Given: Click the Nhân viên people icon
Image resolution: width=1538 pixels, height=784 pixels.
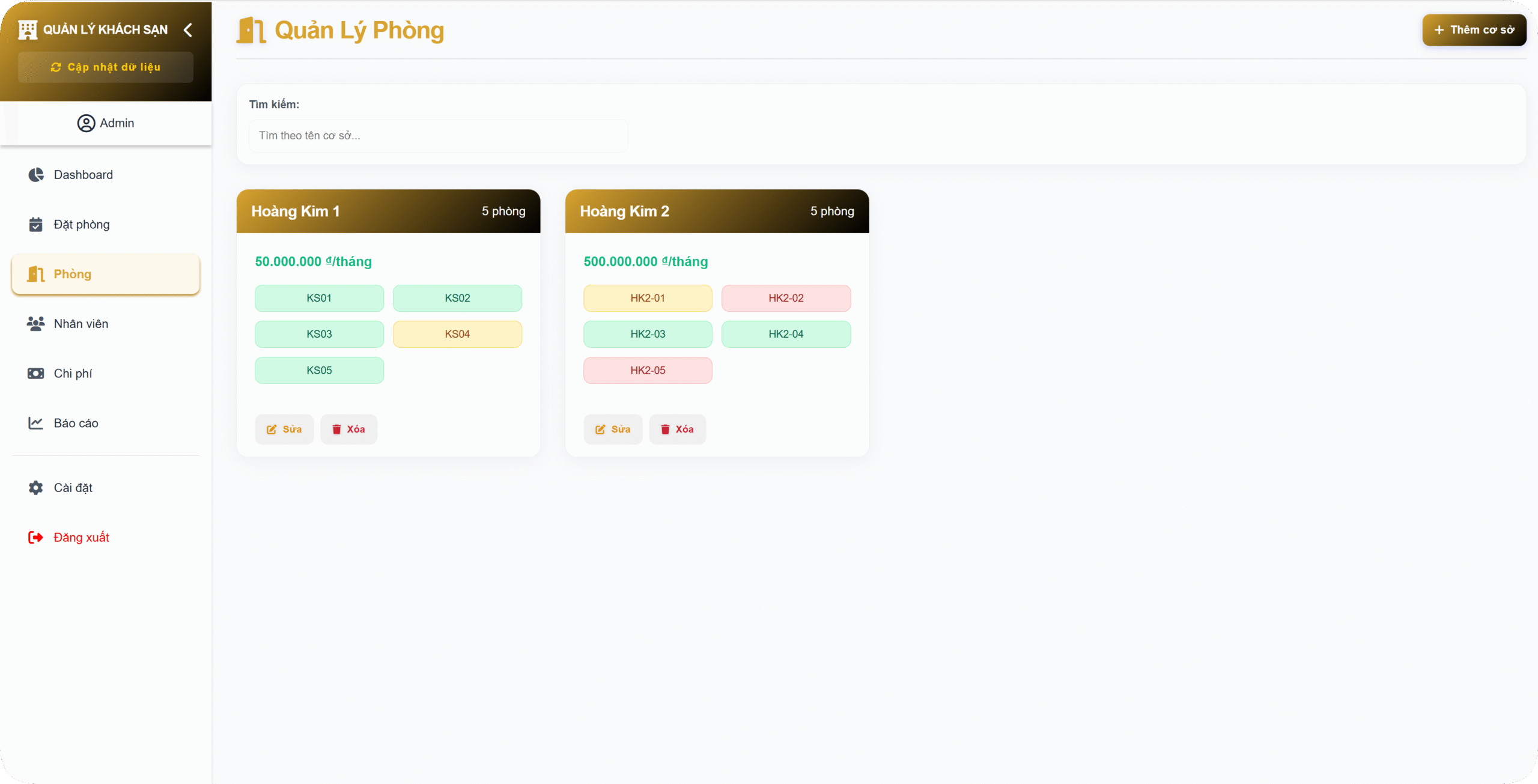Looking at the screenshot, I should coord(36,324).
